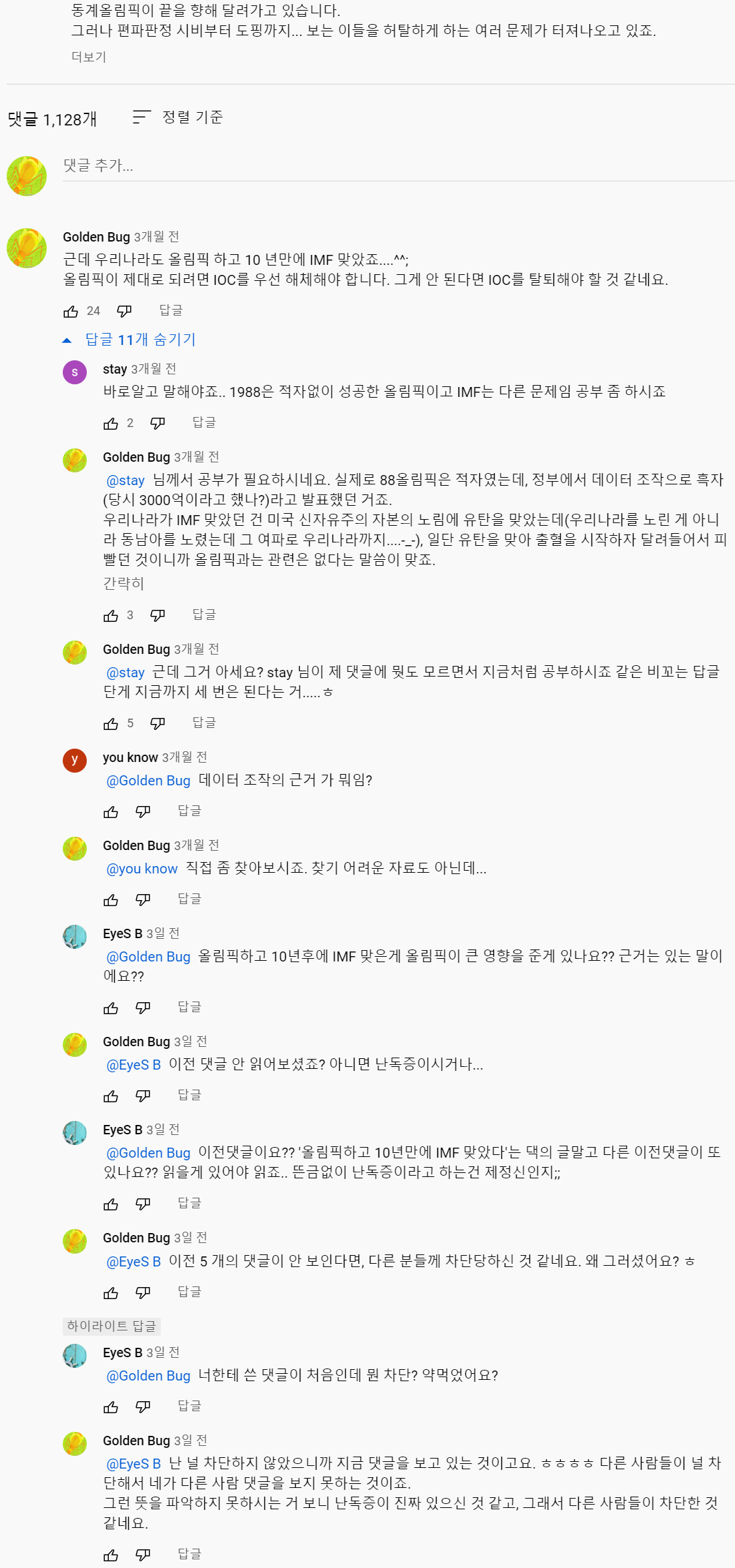The image size is (735, 1568).
Task: Dislike stay's reply about 1988 Olympics
Action: tap(158, 424)
